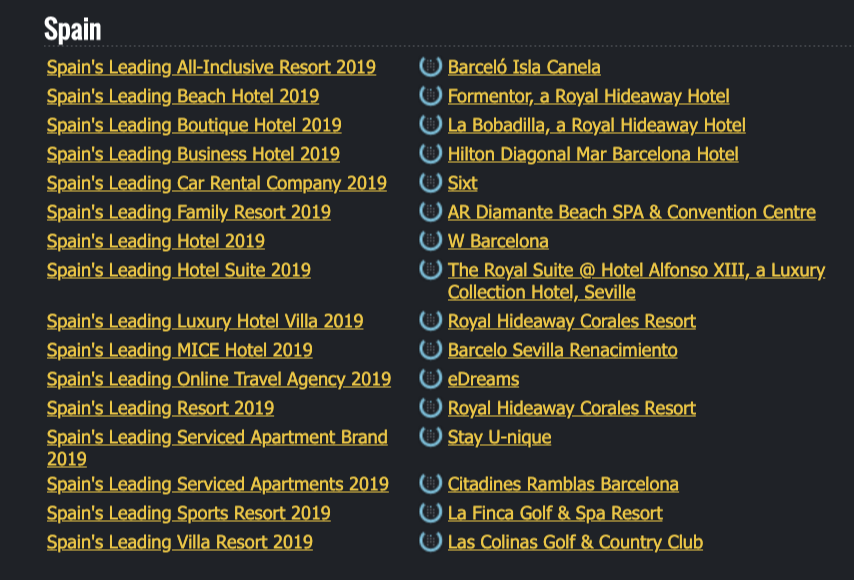
Task: Open Barcelo Sevilla Renacimiento winner page
Action: pyautogui.click(x=563, y=350)
